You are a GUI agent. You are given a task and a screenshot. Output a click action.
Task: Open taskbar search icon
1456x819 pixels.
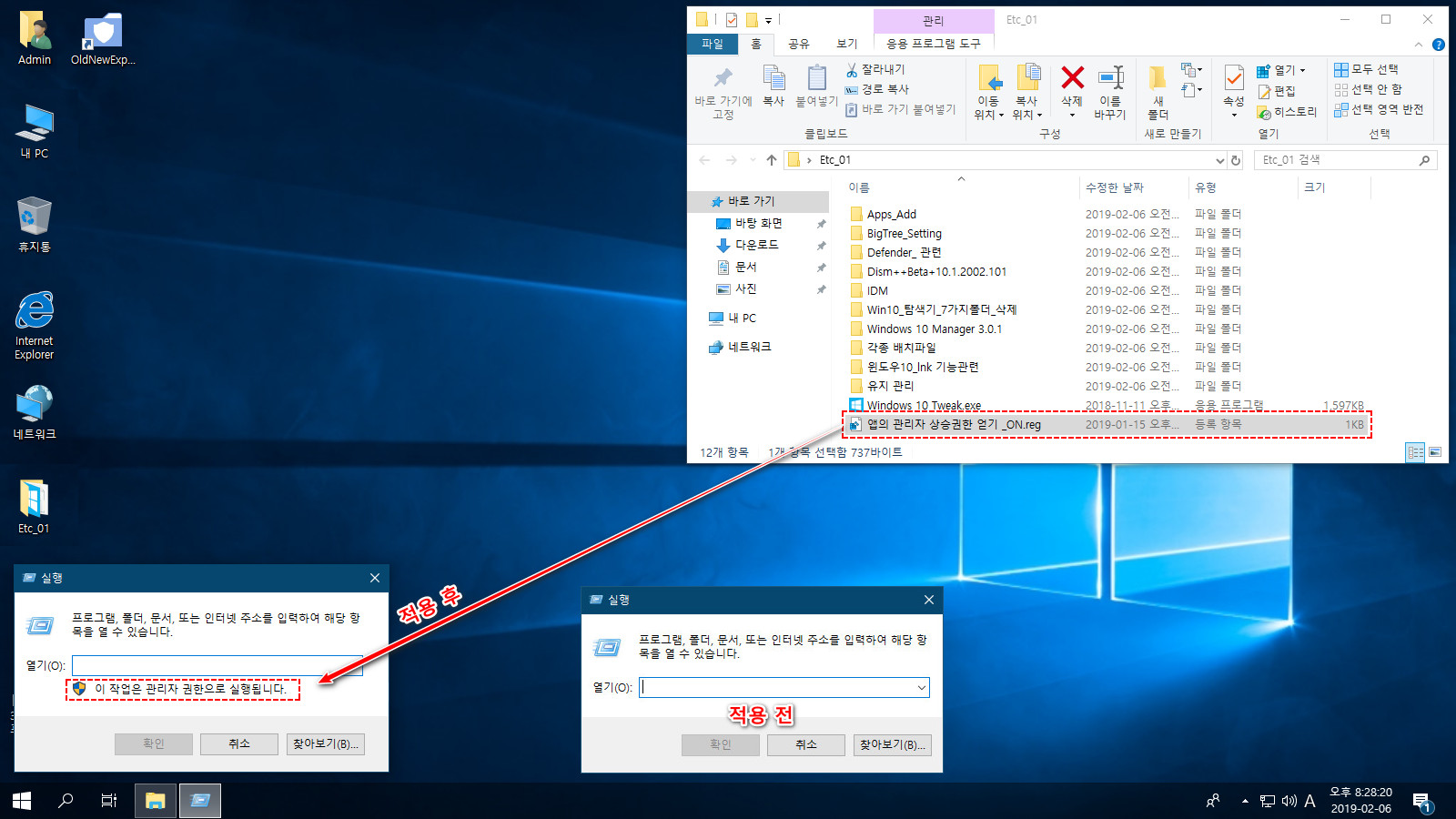[x=66, y=801]
